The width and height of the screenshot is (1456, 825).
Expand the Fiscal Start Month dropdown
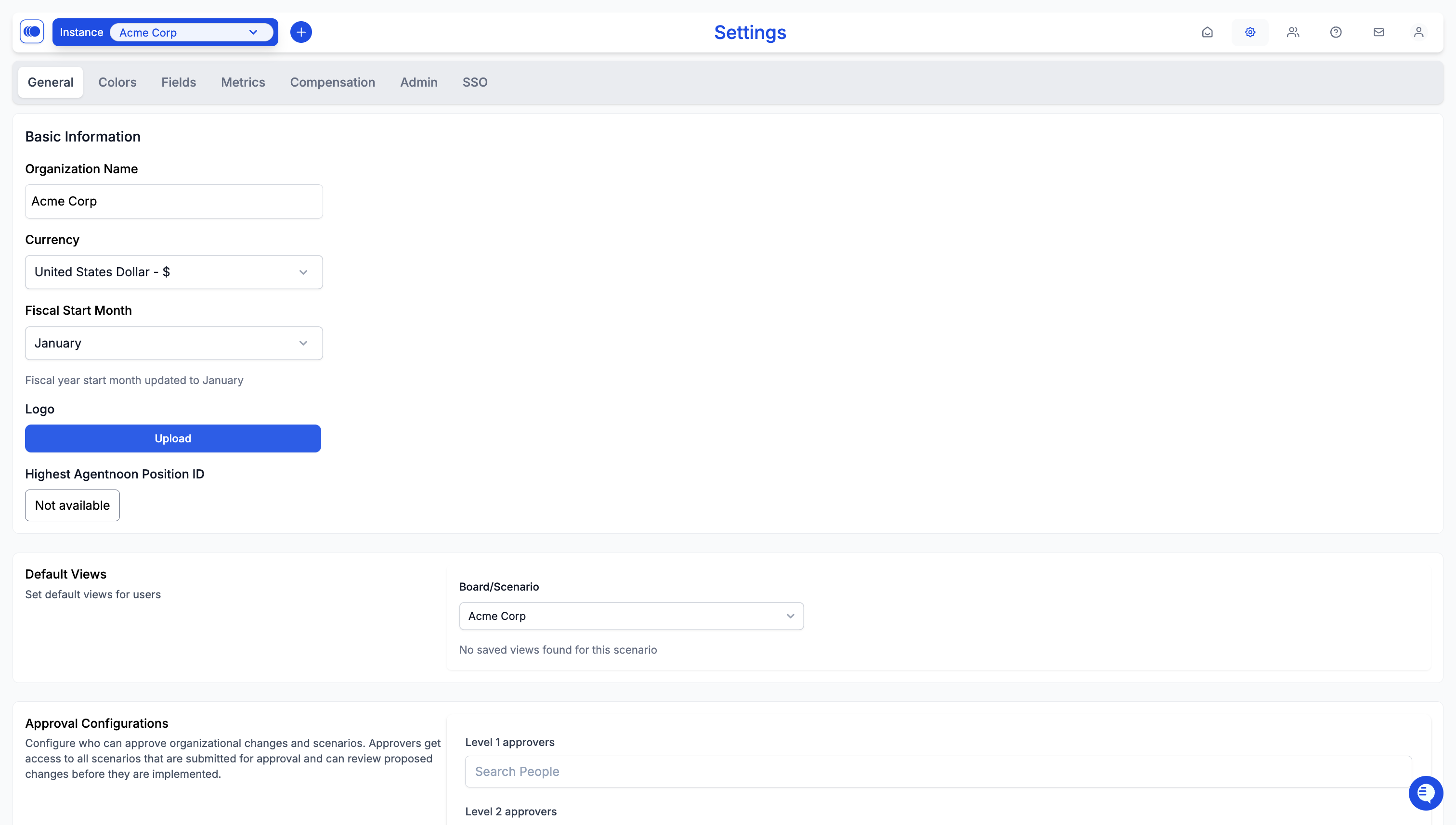(x=173, y=343)
